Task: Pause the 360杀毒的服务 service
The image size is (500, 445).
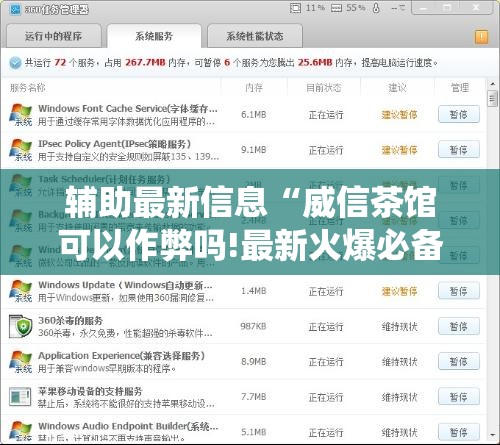Action: pyautogui.click(x=459, y=326)
